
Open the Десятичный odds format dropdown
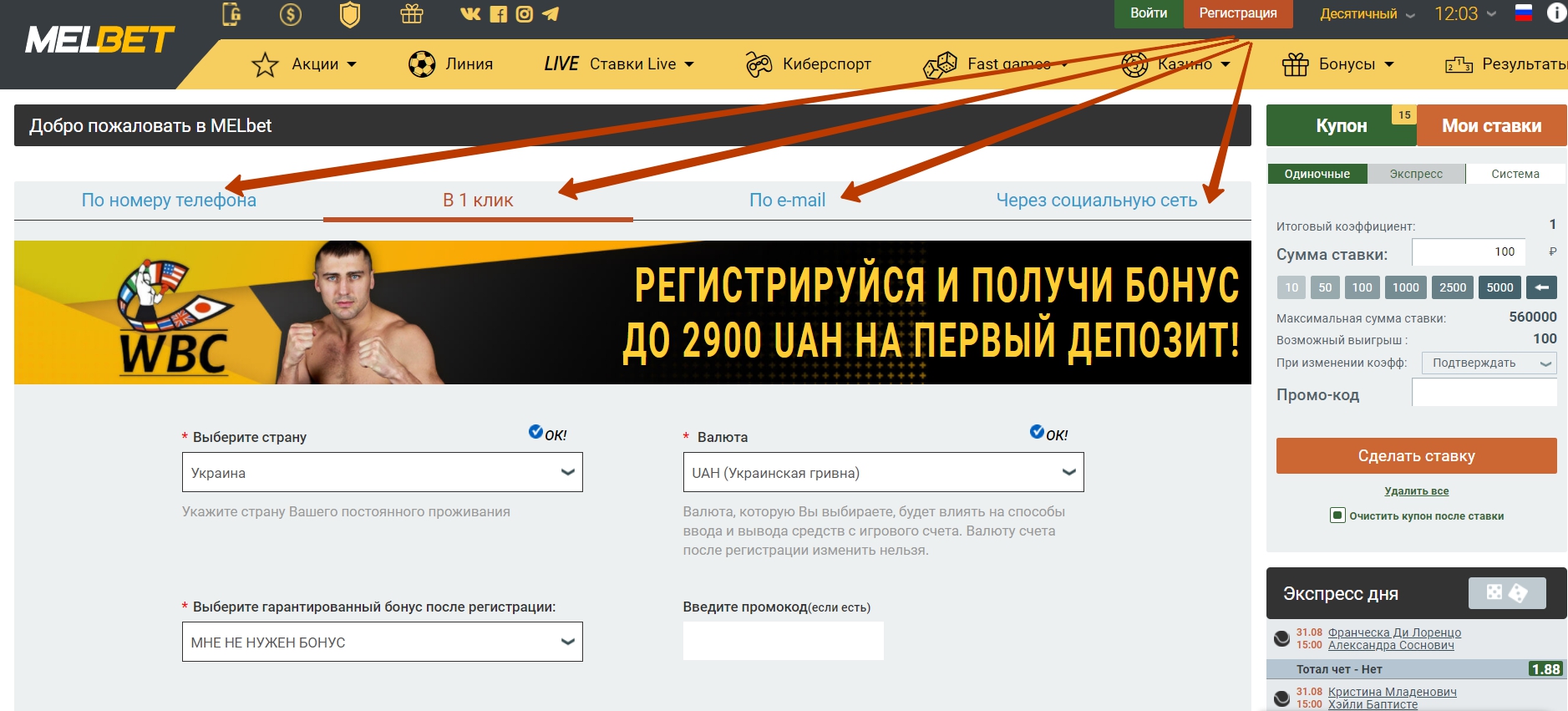click(x=1368, y=14)
